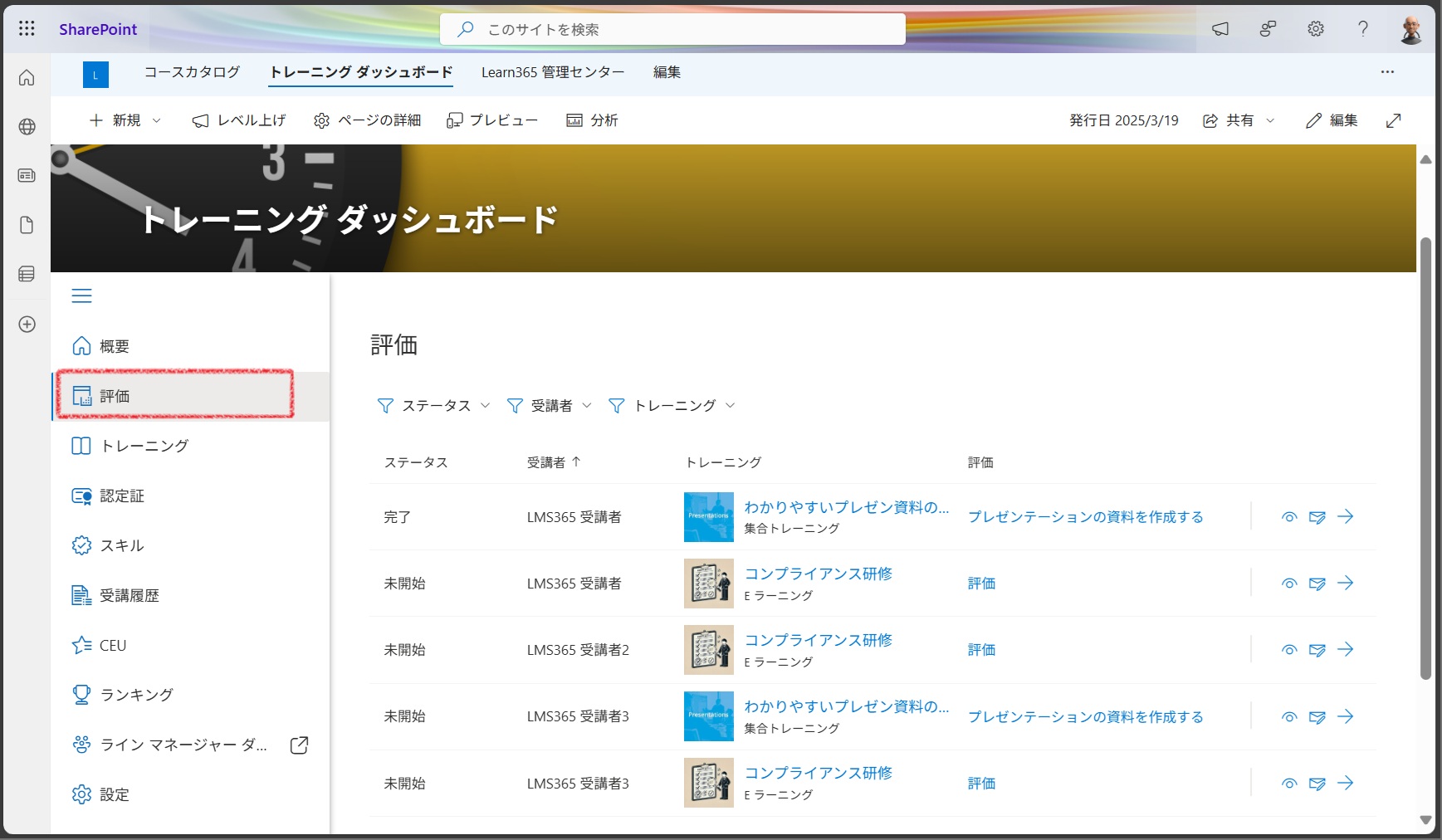Click the pencil 編集 button in toolbar
This screenshot has height=840, width=1442.
point(1332,120)
